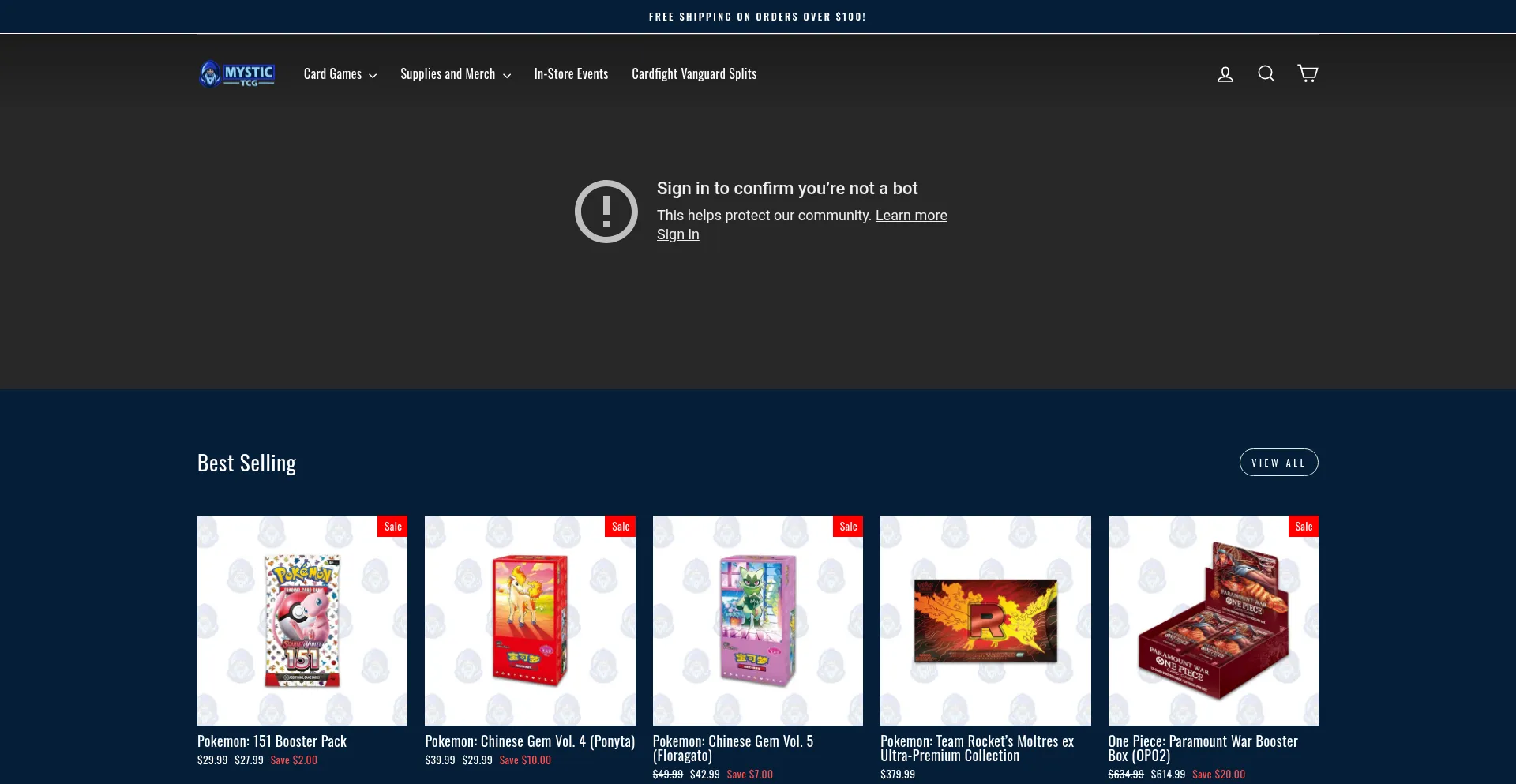Image resolution: width=1516 pixels, height=784 pixels.
Task: Click the free shipping announcement banner
Action: pos(757,17)
